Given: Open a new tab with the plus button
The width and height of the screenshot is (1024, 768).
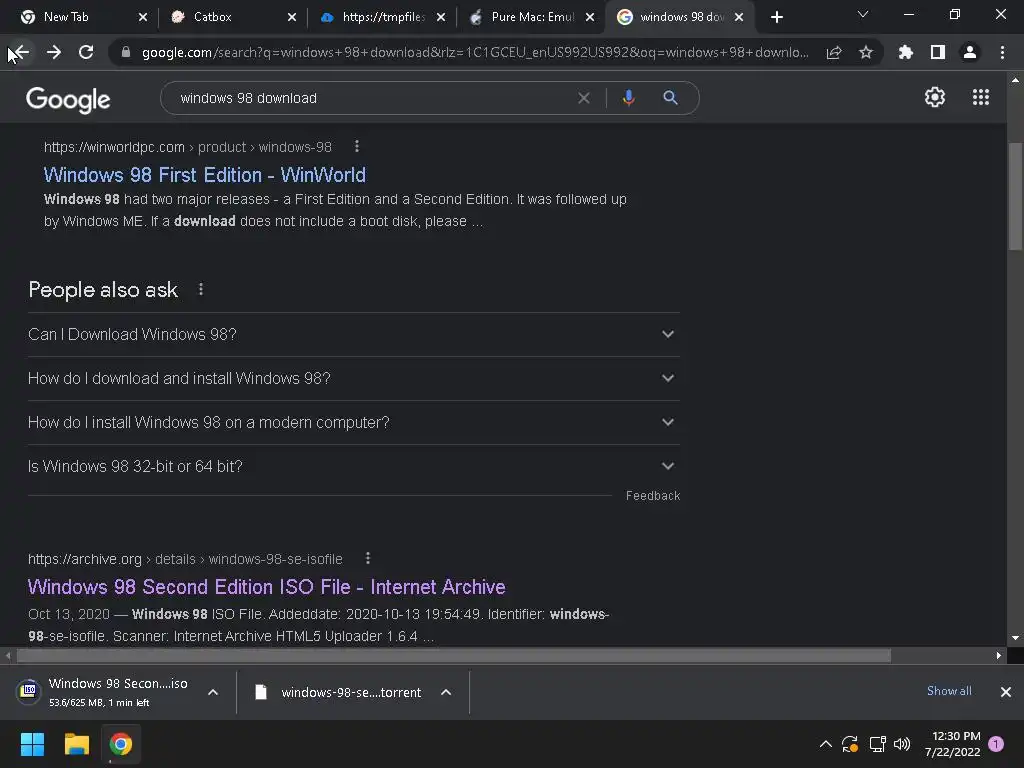Looking at the screenshot, I should 776,18.
